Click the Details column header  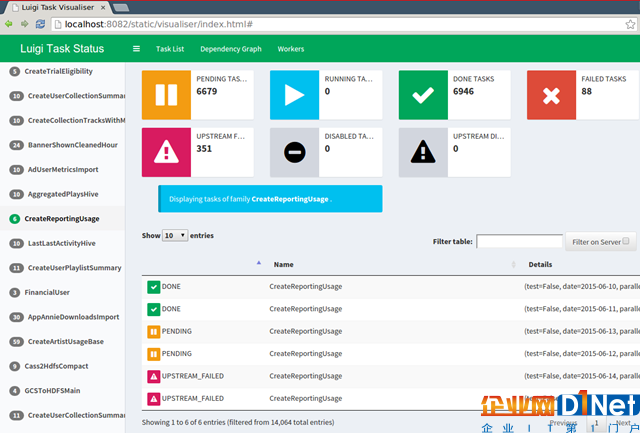click(540, 264)
